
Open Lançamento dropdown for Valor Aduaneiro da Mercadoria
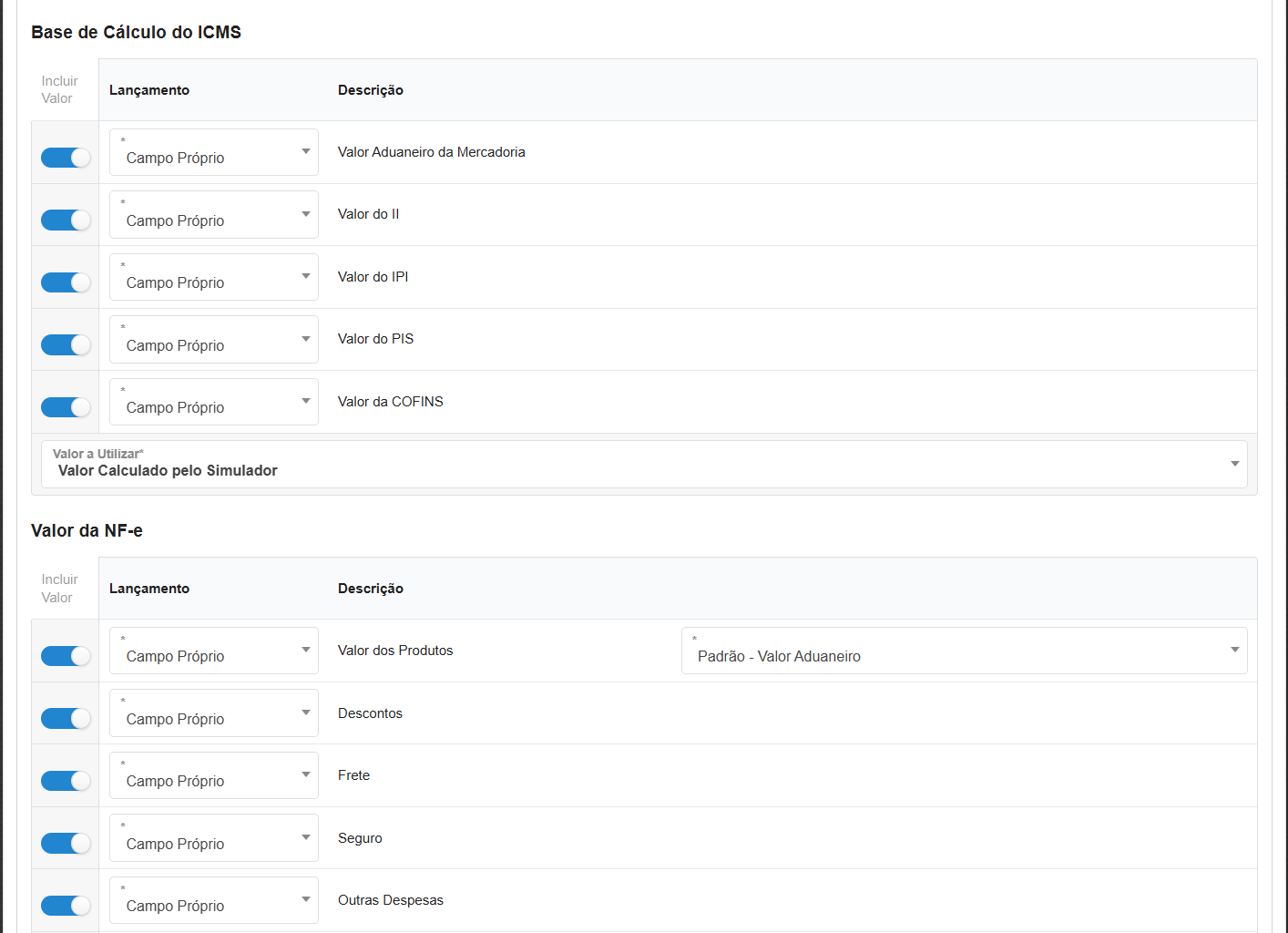(x=214, y=152)
